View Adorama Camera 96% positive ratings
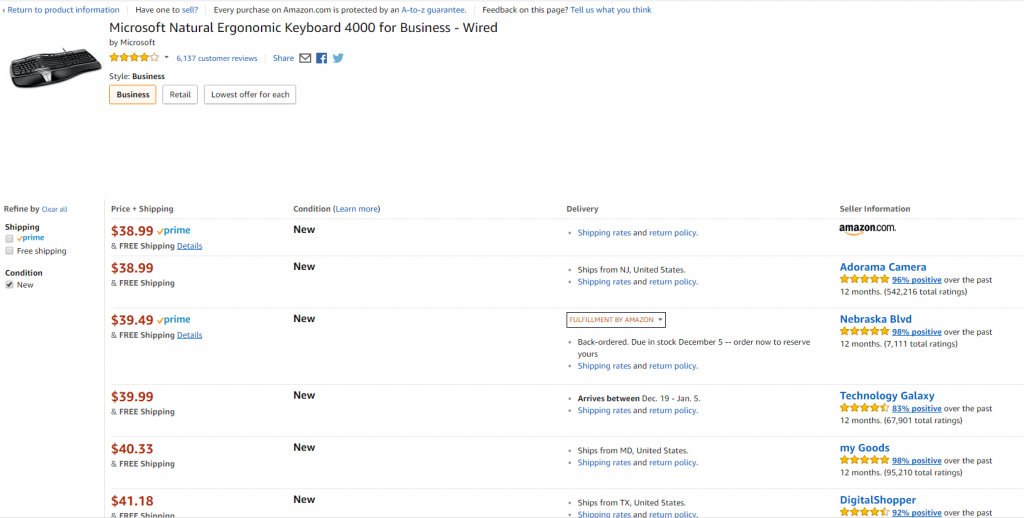1024x518 pixels. [917, 280]
